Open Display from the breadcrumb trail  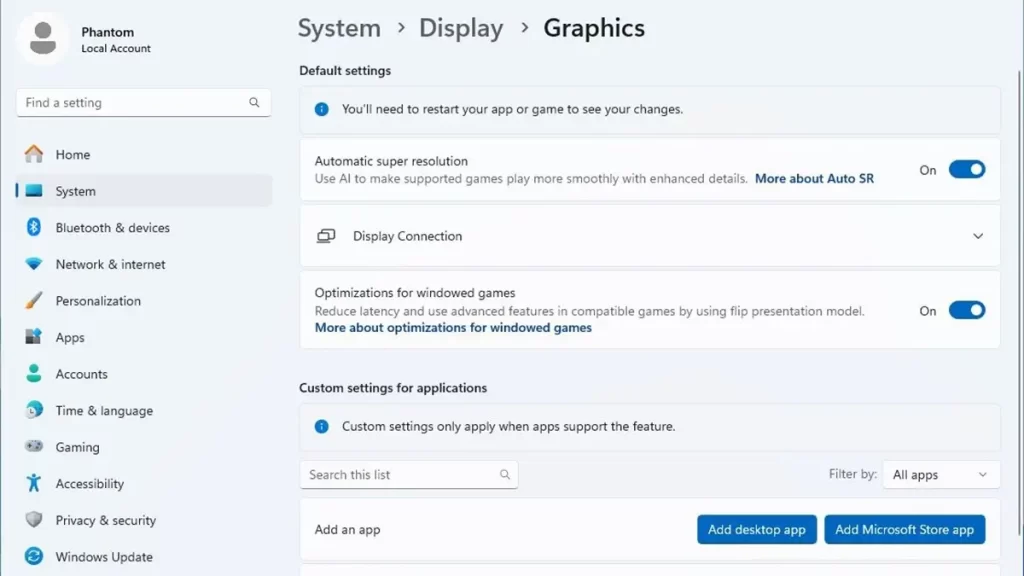click(x=461, y=29)
